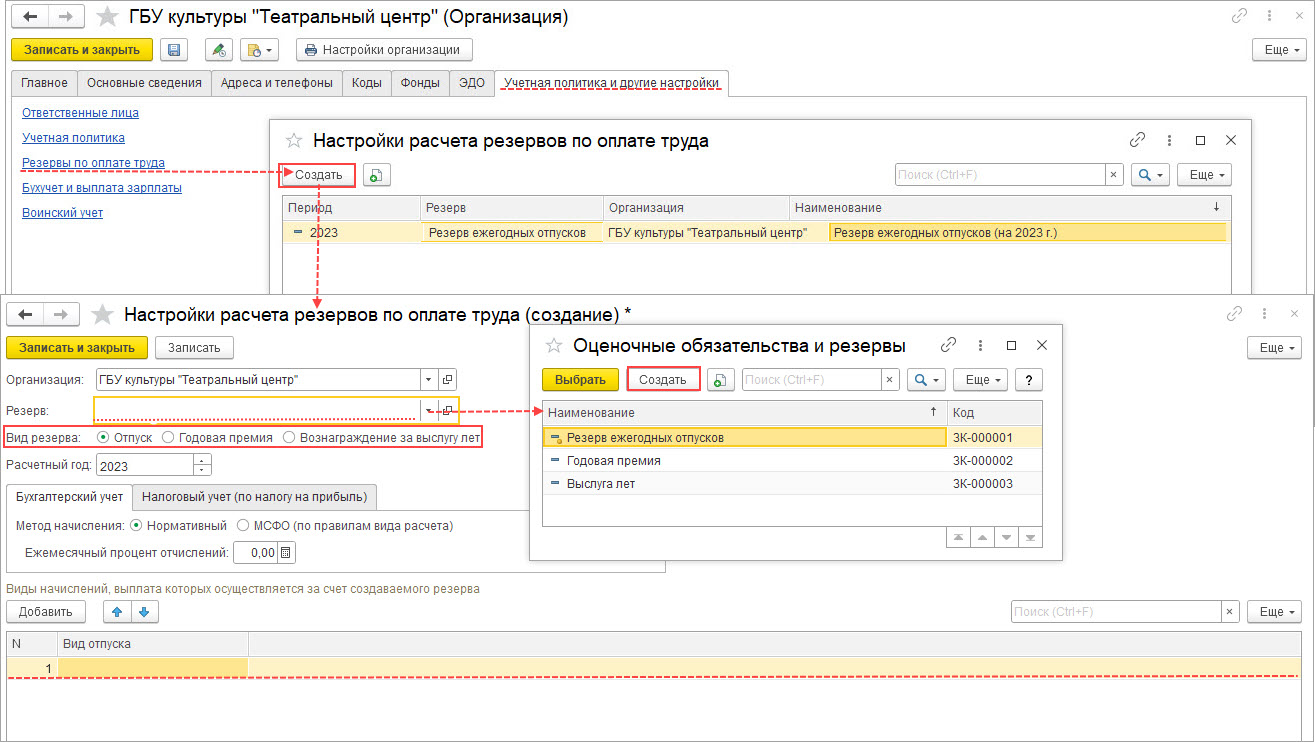Image resolution: width=1315 pixels, height=742 pixels.
Task: Click Создать in reserve settings list window
Action: pos(318,174)
